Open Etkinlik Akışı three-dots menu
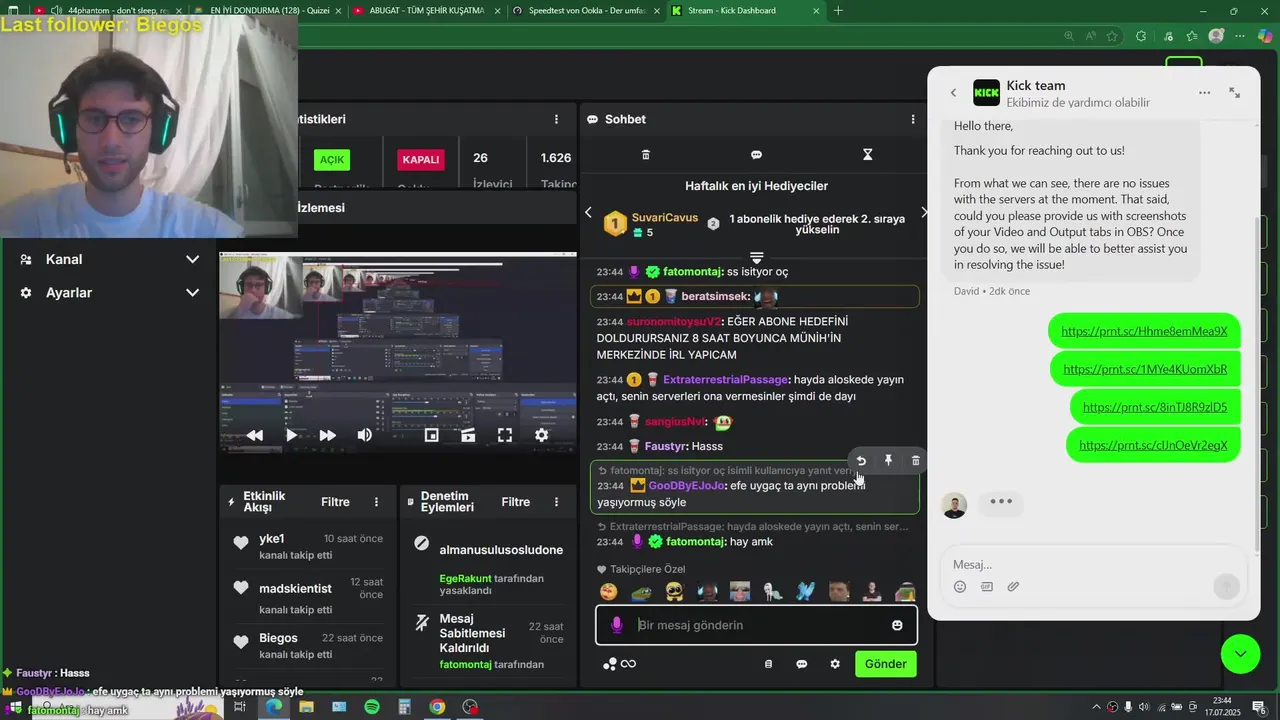The height and width of the screenshot is (720, 1280). [x=376, y=502]
